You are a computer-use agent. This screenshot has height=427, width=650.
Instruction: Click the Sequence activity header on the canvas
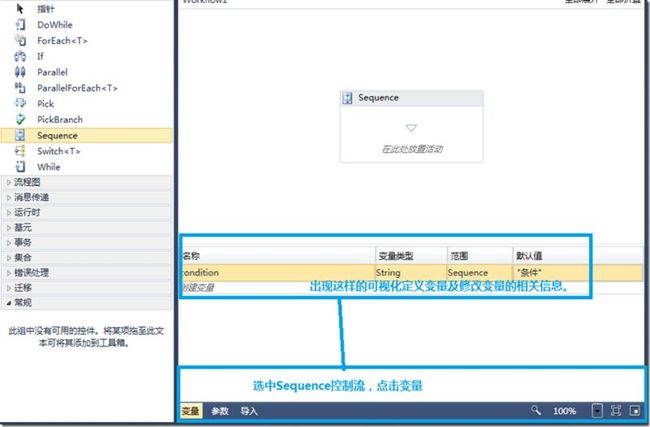click(x=412, y=98)
